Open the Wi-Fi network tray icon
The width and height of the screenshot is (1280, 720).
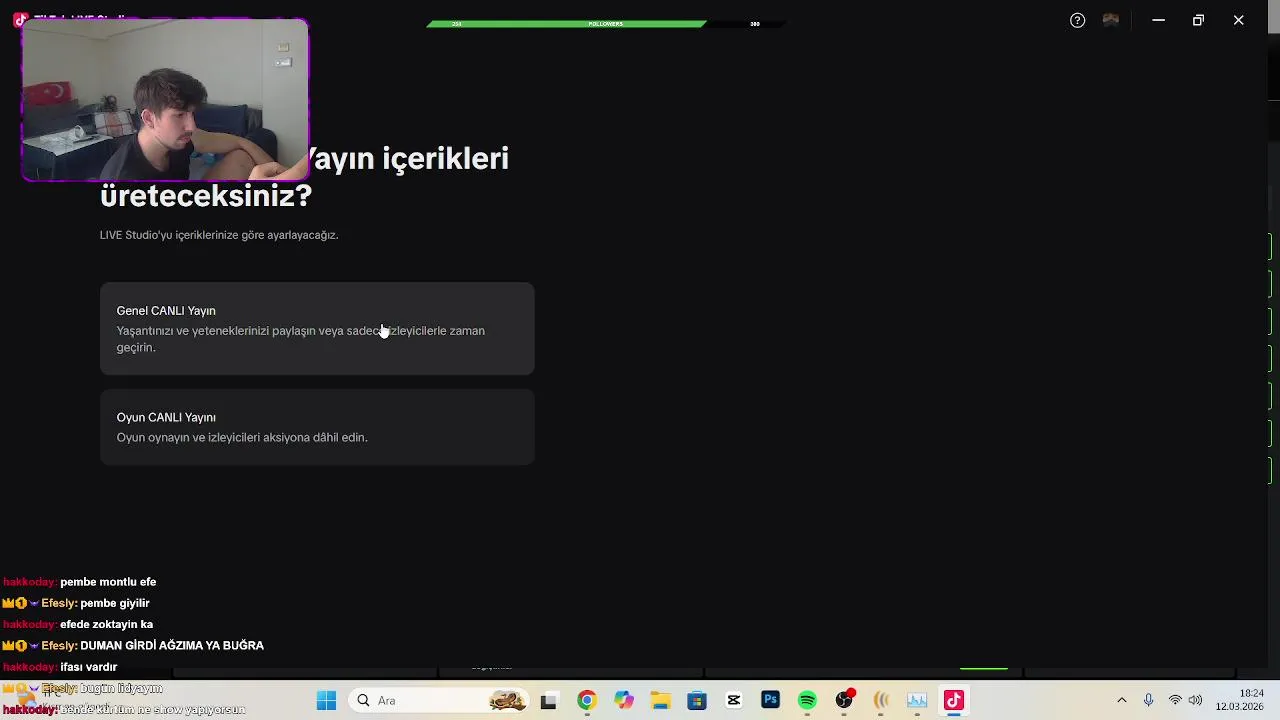[1175, 700]
